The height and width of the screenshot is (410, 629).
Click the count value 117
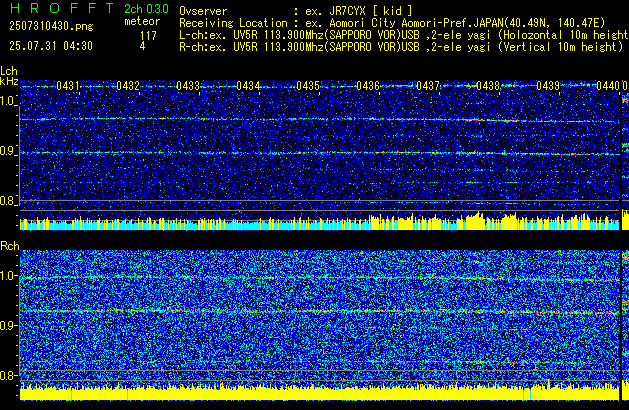[148, 36]
